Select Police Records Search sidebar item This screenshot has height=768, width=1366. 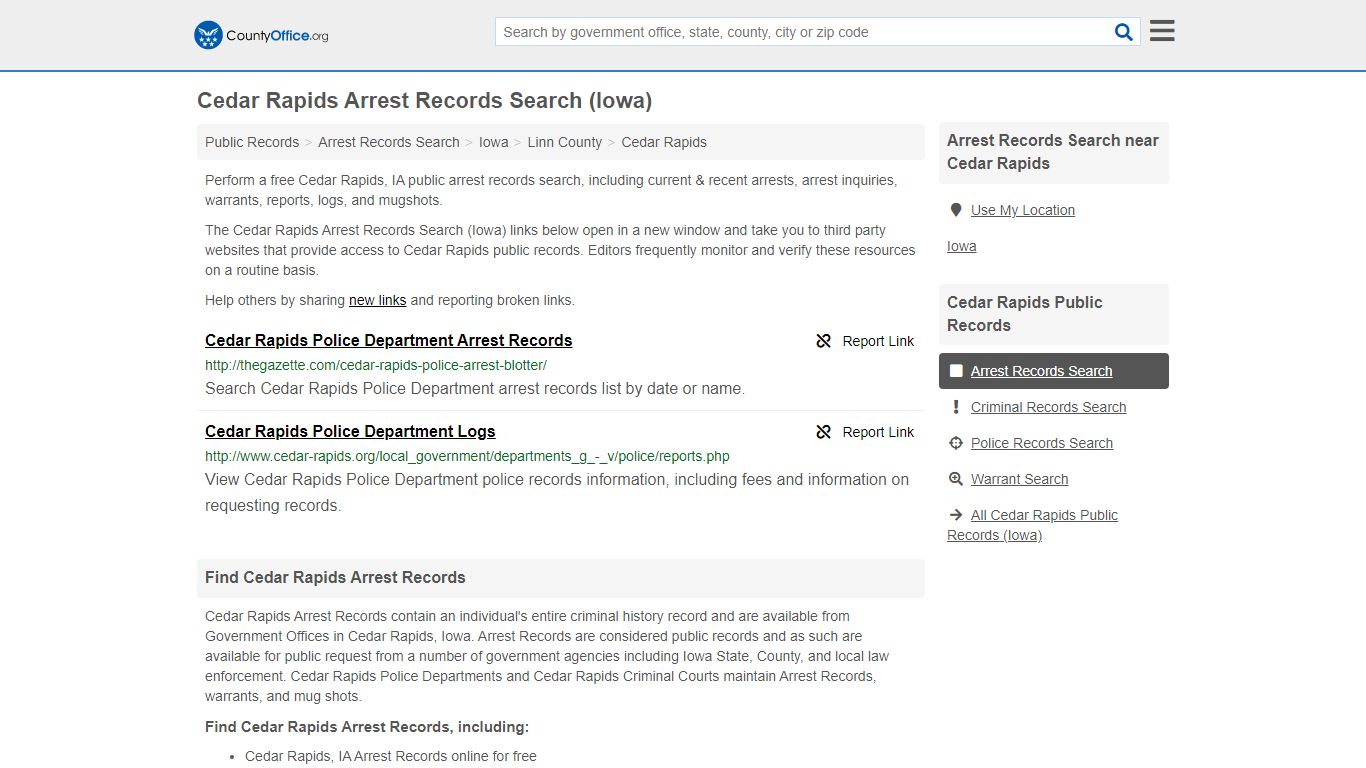pyautogui.click(x=1042, y=443)
